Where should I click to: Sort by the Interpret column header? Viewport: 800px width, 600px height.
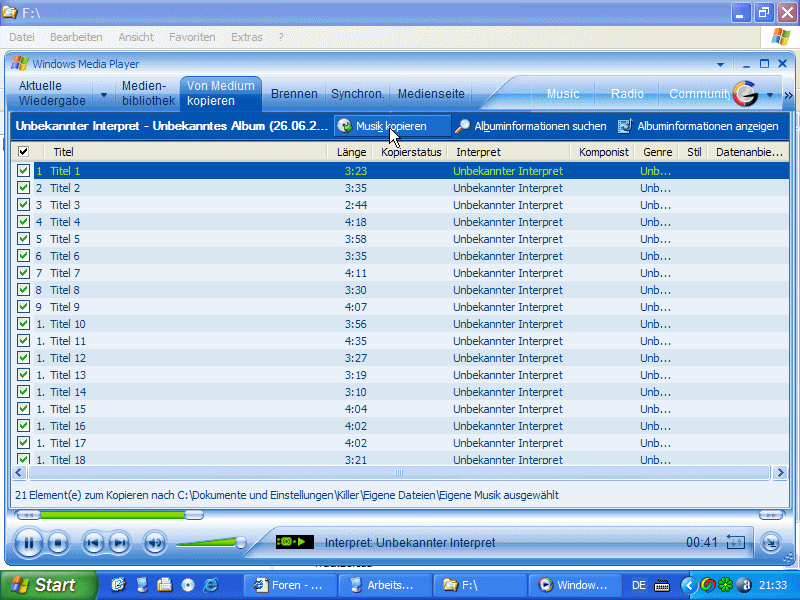[509, 152]
